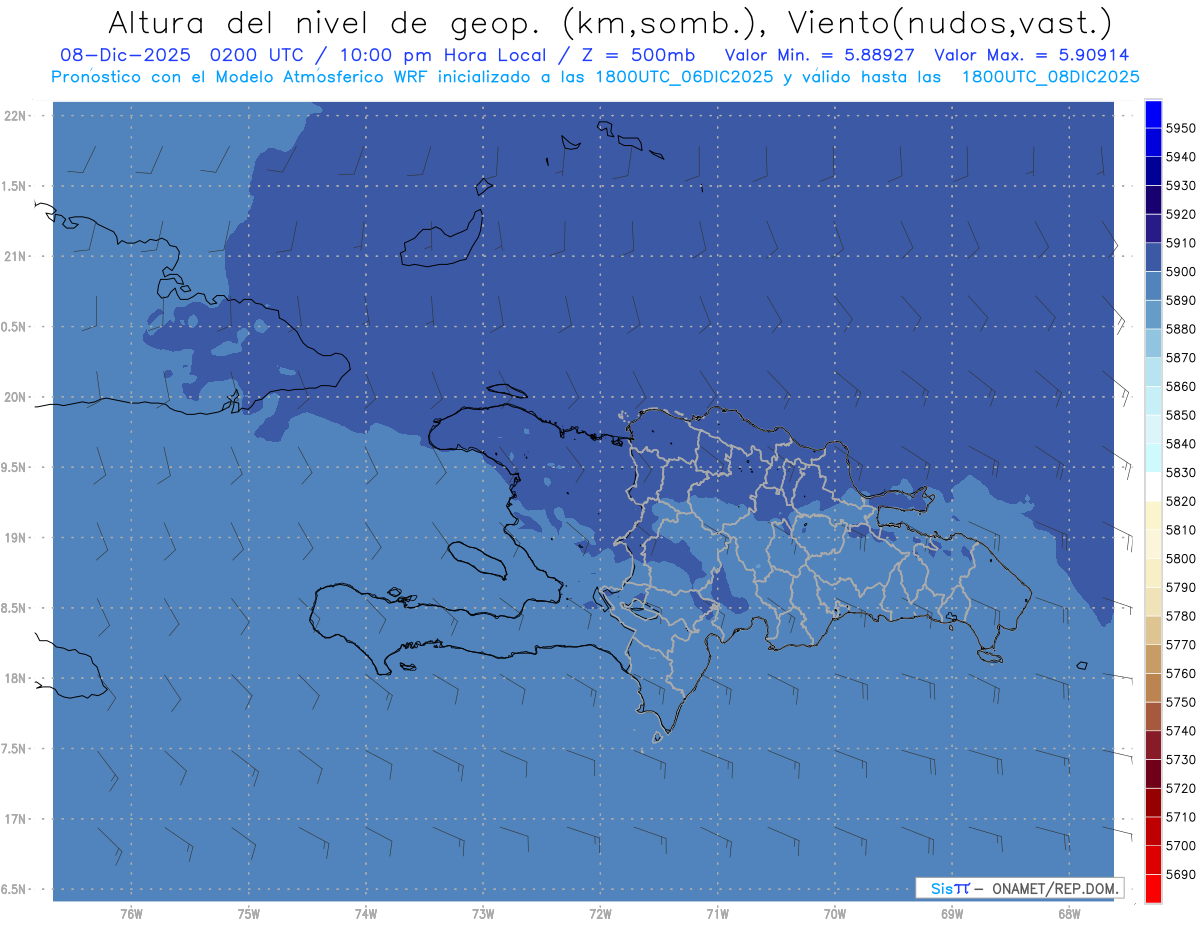Select the '73W' longitude label

pyautogui.click(x=483, y=914)
